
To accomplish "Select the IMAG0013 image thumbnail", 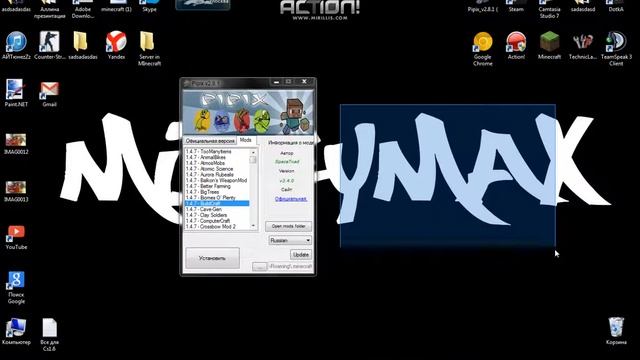I will pos(16,191).
